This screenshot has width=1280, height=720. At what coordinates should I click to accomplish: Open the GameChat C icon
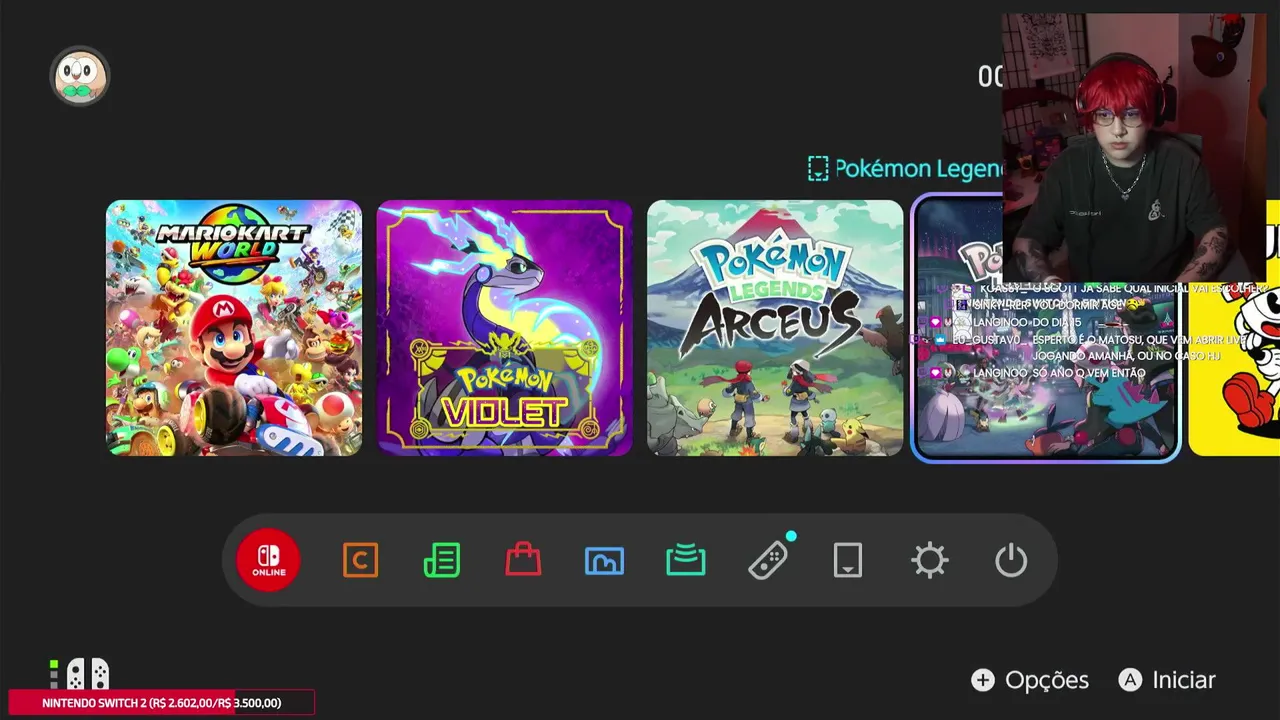(x=360, y=560)
